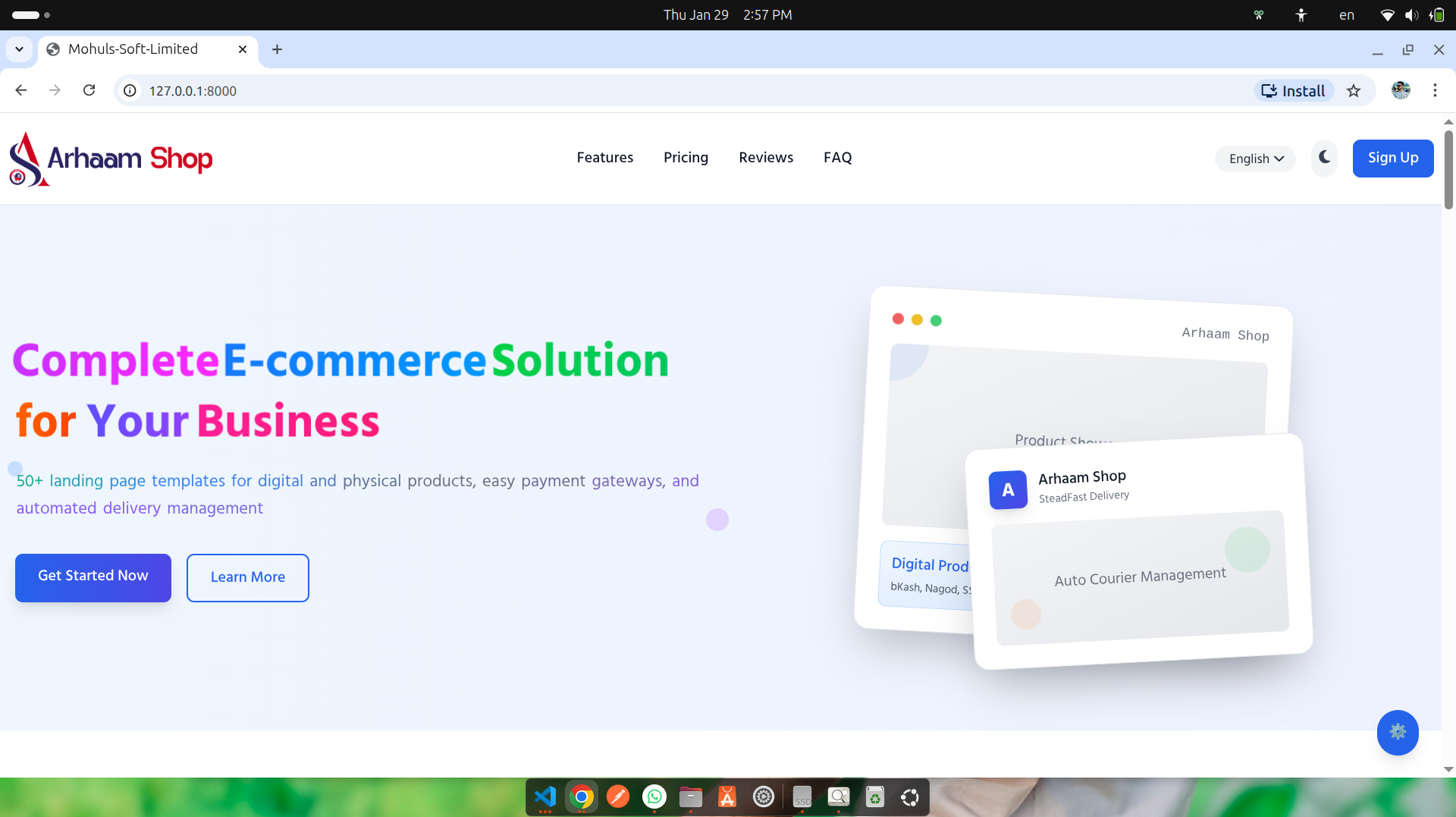Click the address bar URL field
The width and height of the screenshot is (1456, 817).
tap(682, 91)
